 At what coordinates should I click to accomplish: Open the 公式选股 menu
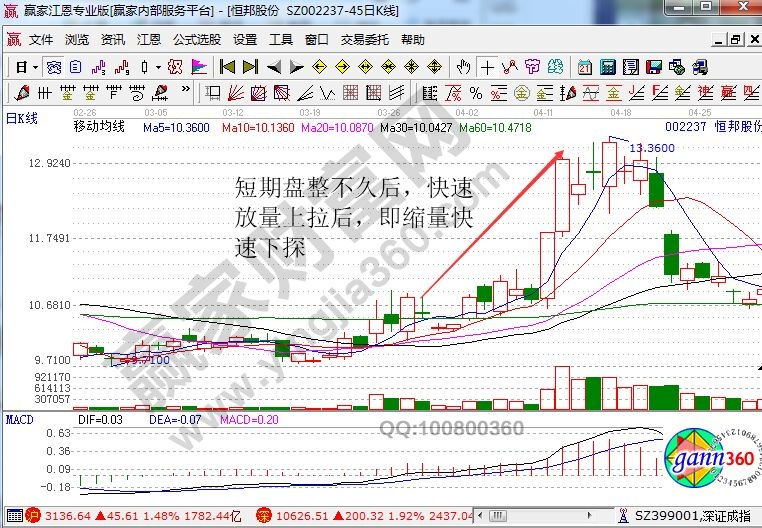pos(197,40)
